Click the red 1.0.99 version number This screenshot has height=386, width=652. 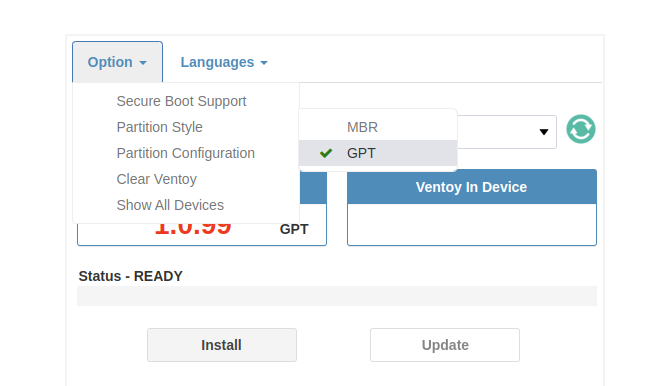point(193,230)
